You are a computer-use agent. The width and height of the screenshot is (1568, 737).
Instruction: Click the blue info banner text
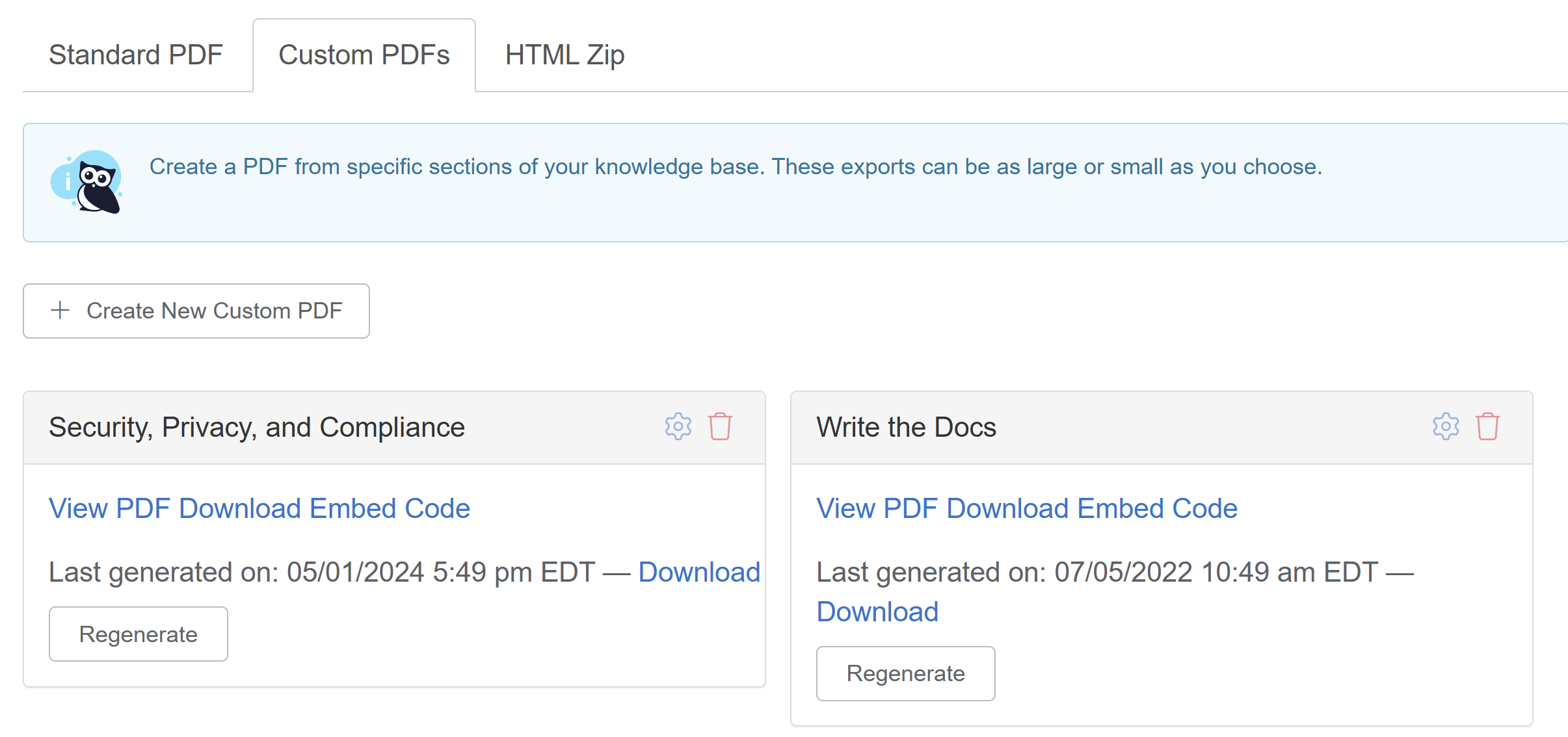pos(735,167)
